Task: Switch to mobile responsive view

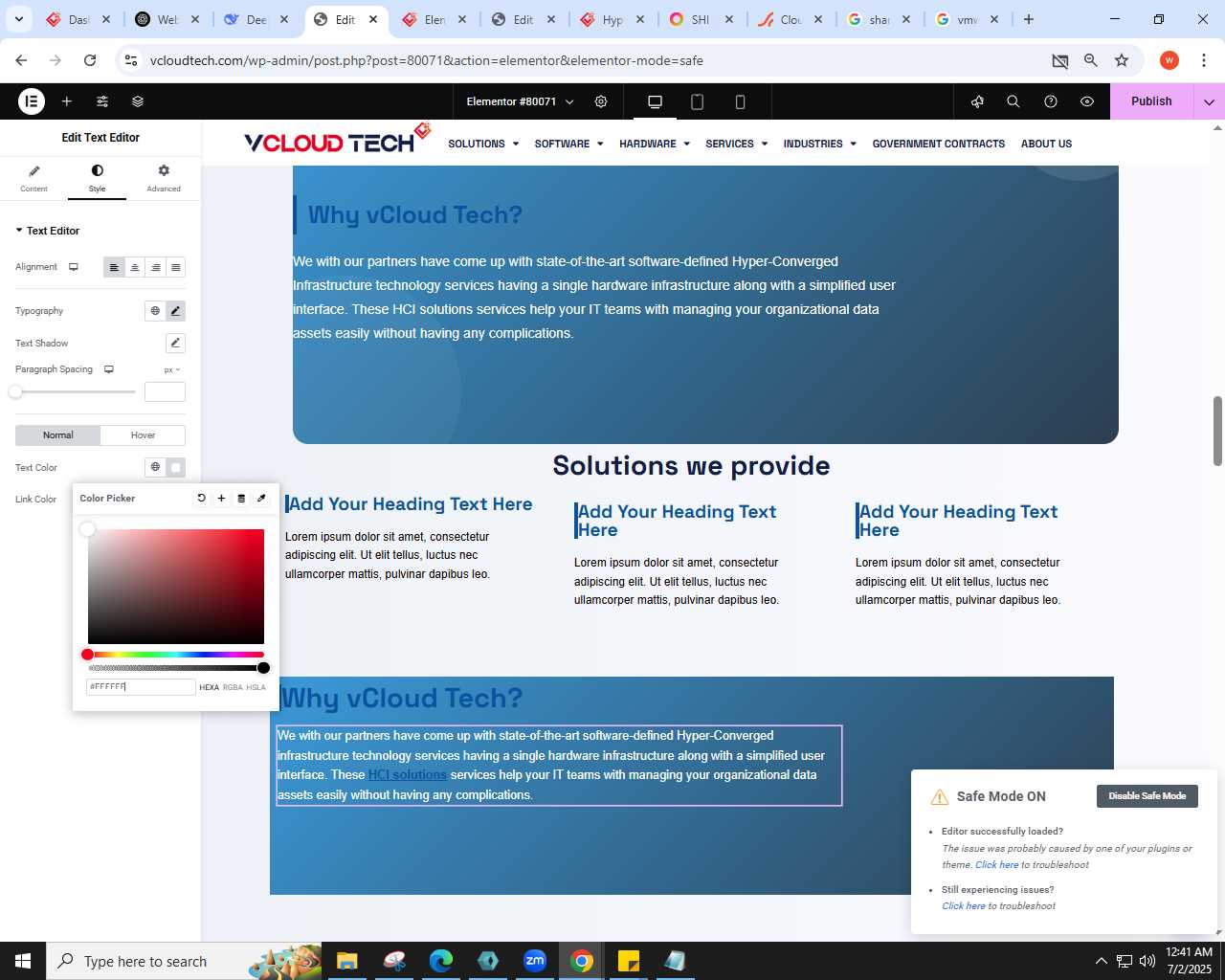Action: pyautogui.click(x=740, y=101)
